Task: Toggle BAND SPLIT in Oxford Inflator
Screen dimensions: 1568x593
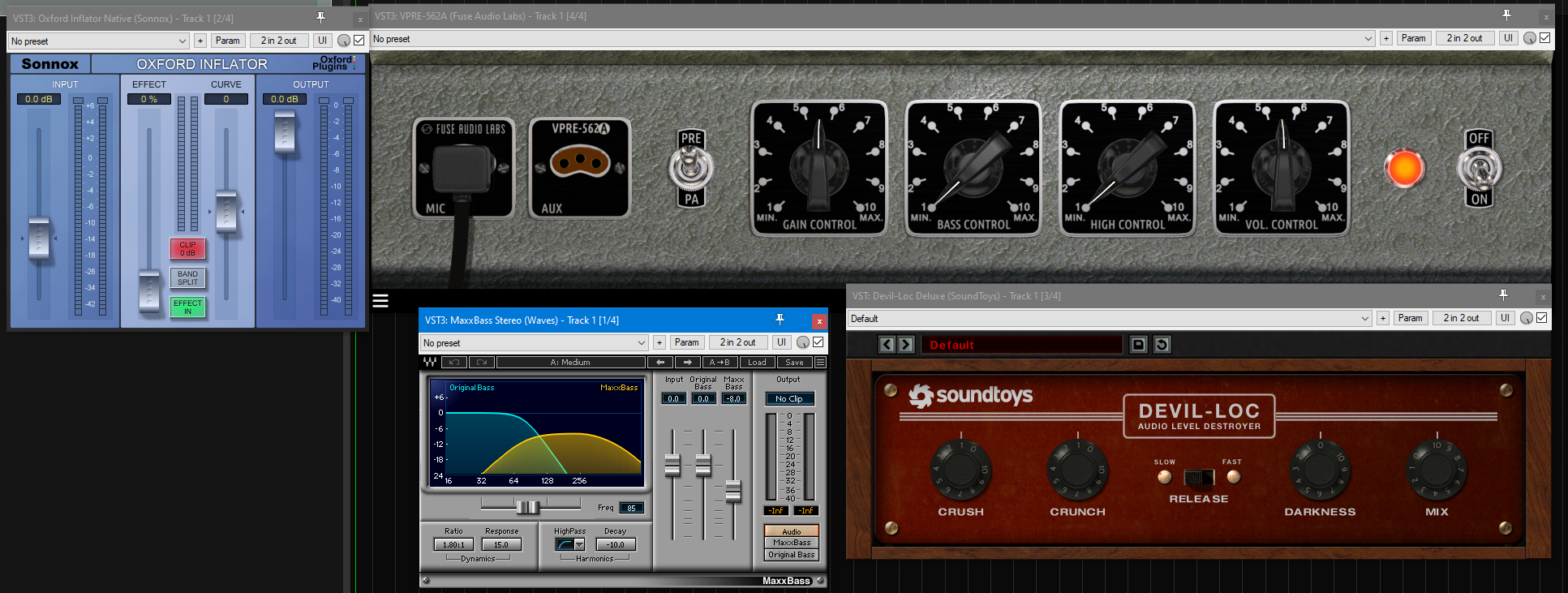Action: [187, 277]
